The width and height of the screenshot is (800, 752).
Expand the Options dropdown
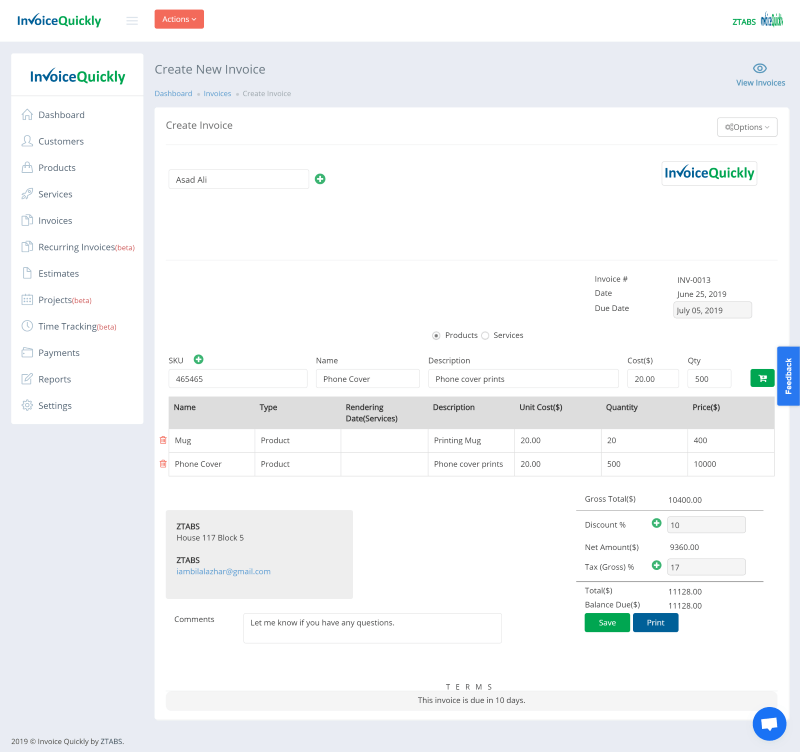tap(747, 127)
